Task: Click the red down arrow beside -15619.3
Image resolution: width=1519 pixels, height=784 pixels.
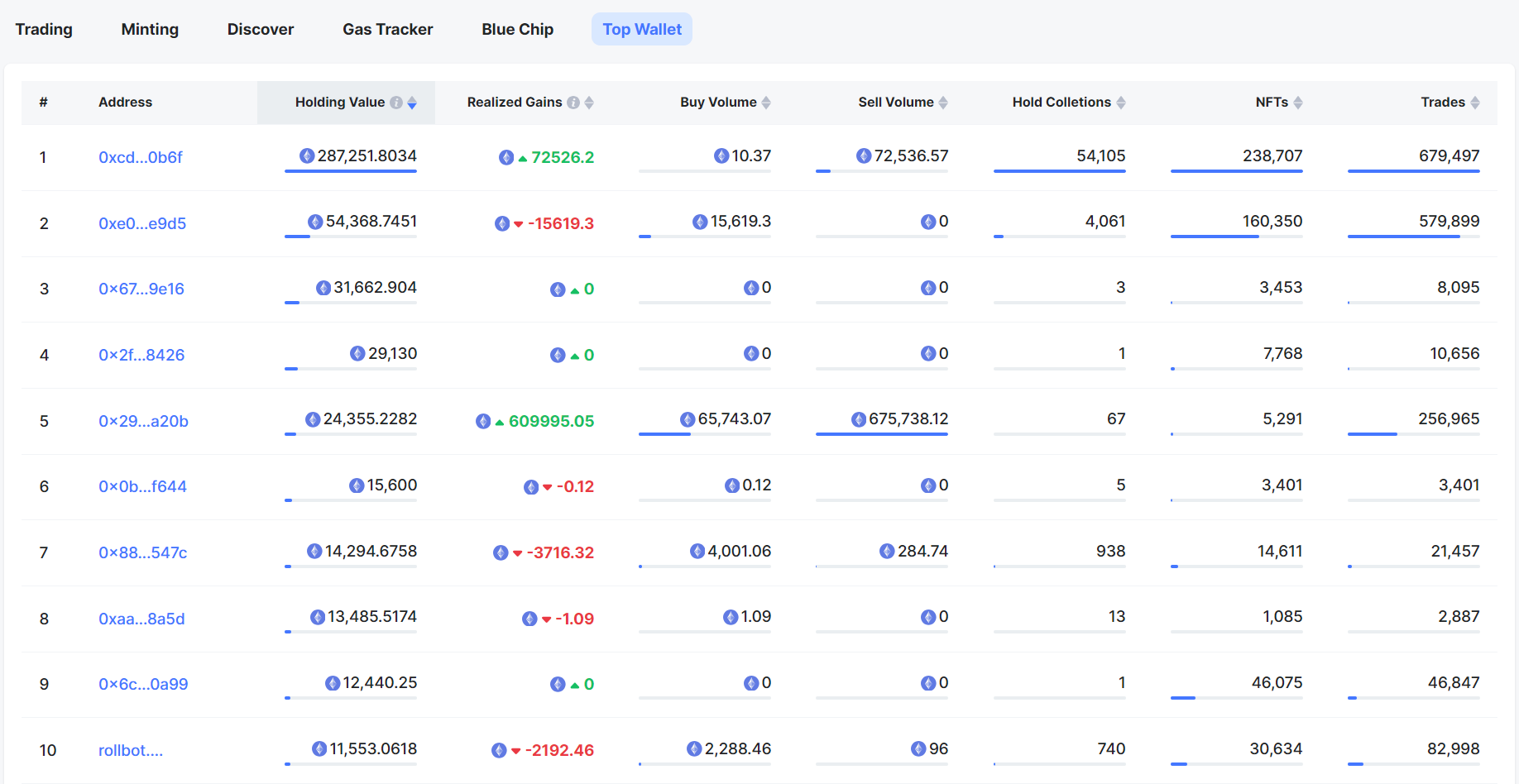Action: [519, 224]
